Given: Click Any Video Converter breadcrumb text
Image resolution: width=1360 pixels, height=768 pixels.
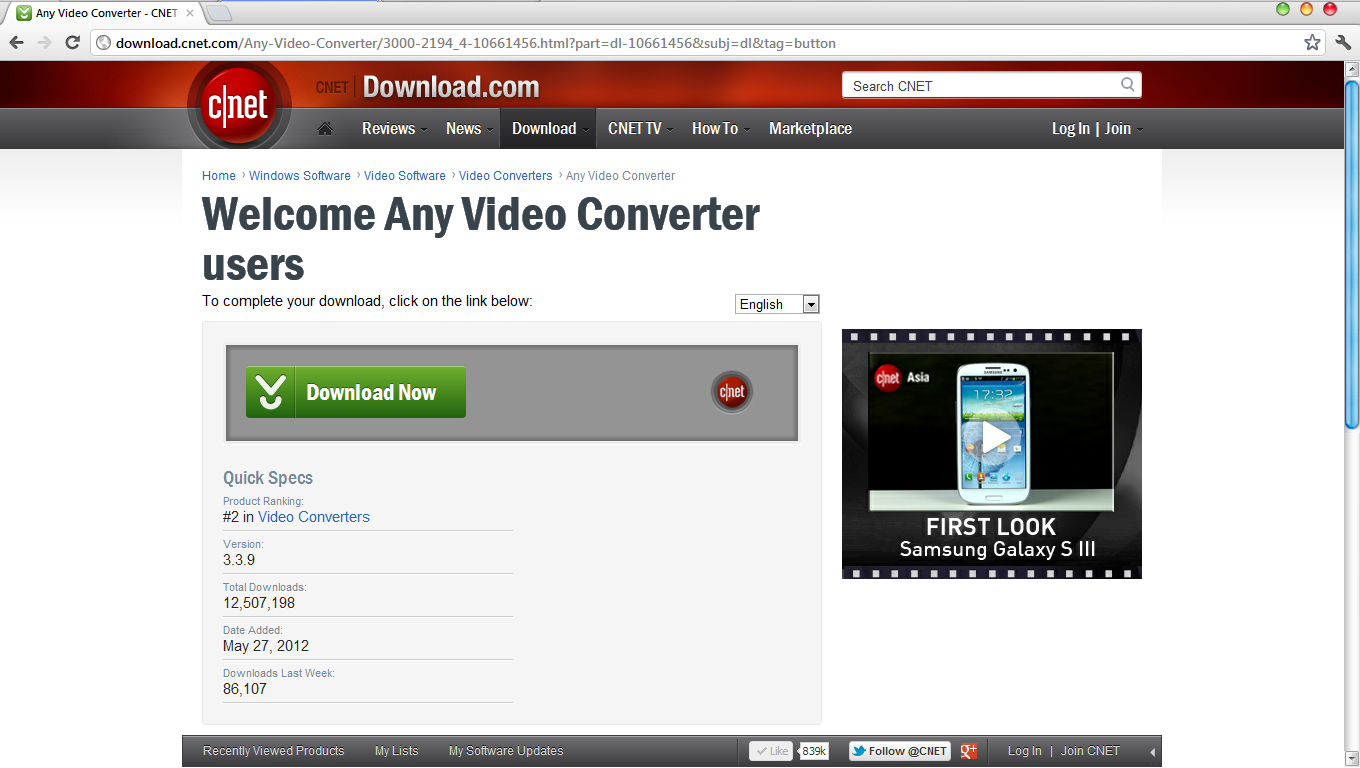Looking at the screenshot, I should 620,175.
